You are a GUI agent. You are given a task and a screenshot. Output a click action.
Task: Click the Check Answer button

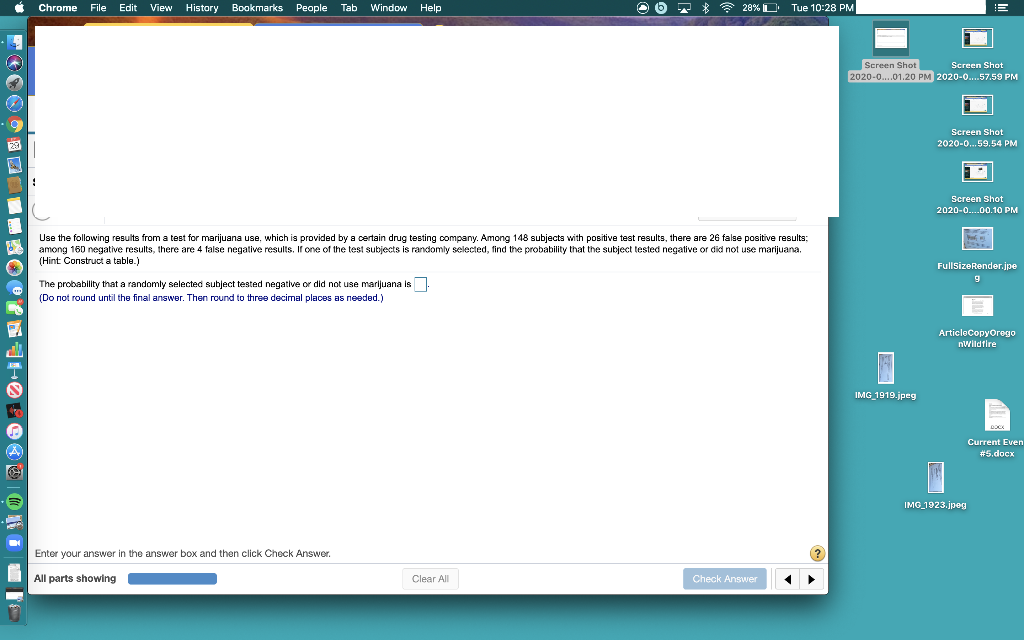pos(724,578)
